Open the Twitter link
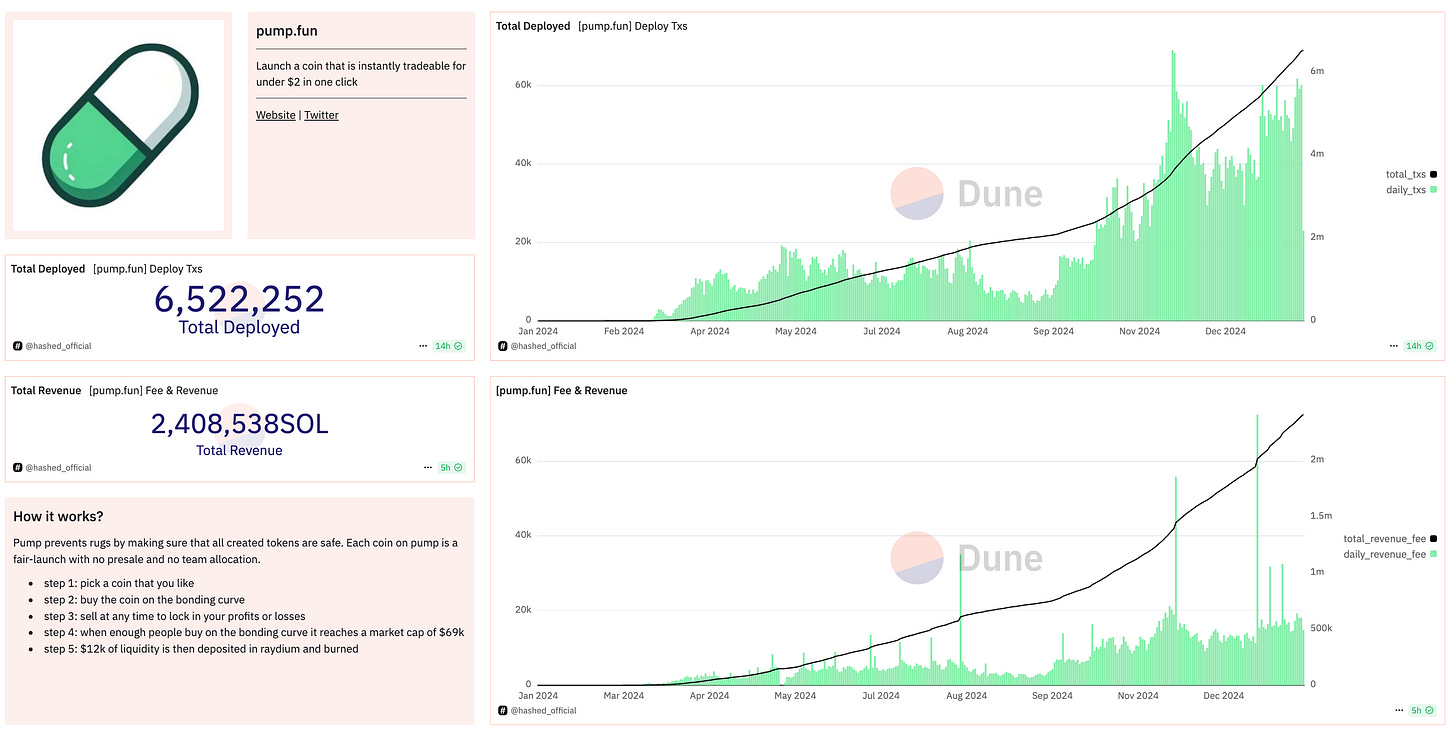Image resolution: width=1456 pixels, height=732 pixels. (x=321, y=115)
